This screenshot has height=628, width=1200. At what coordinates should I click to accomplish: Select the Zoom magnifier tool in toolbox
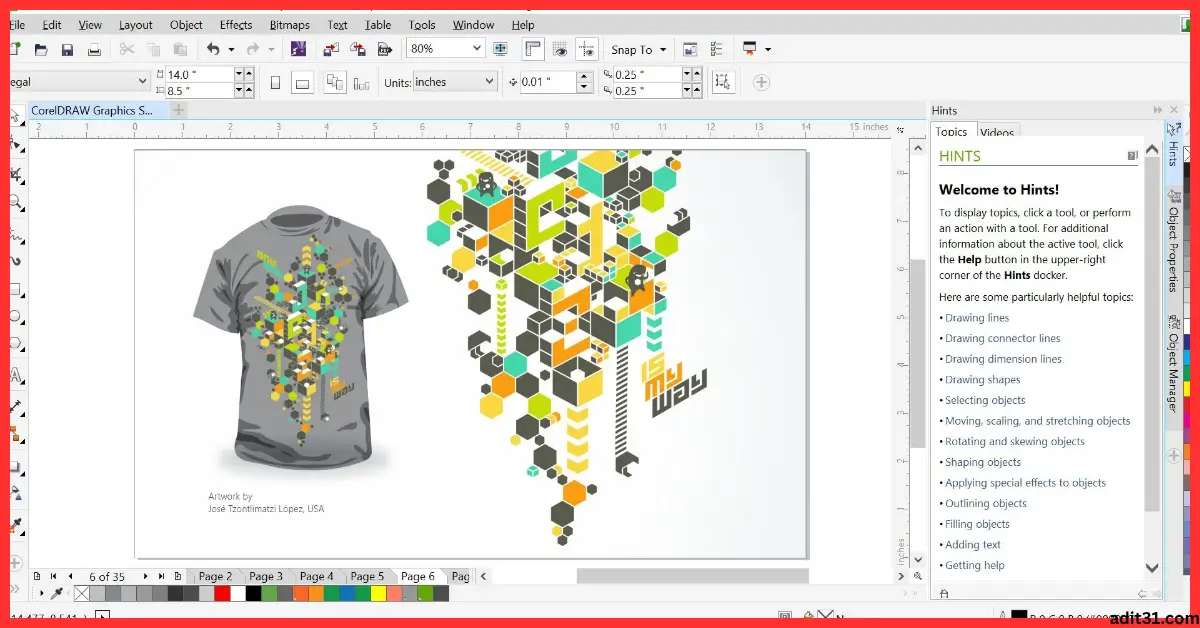(x=16, y=202)
